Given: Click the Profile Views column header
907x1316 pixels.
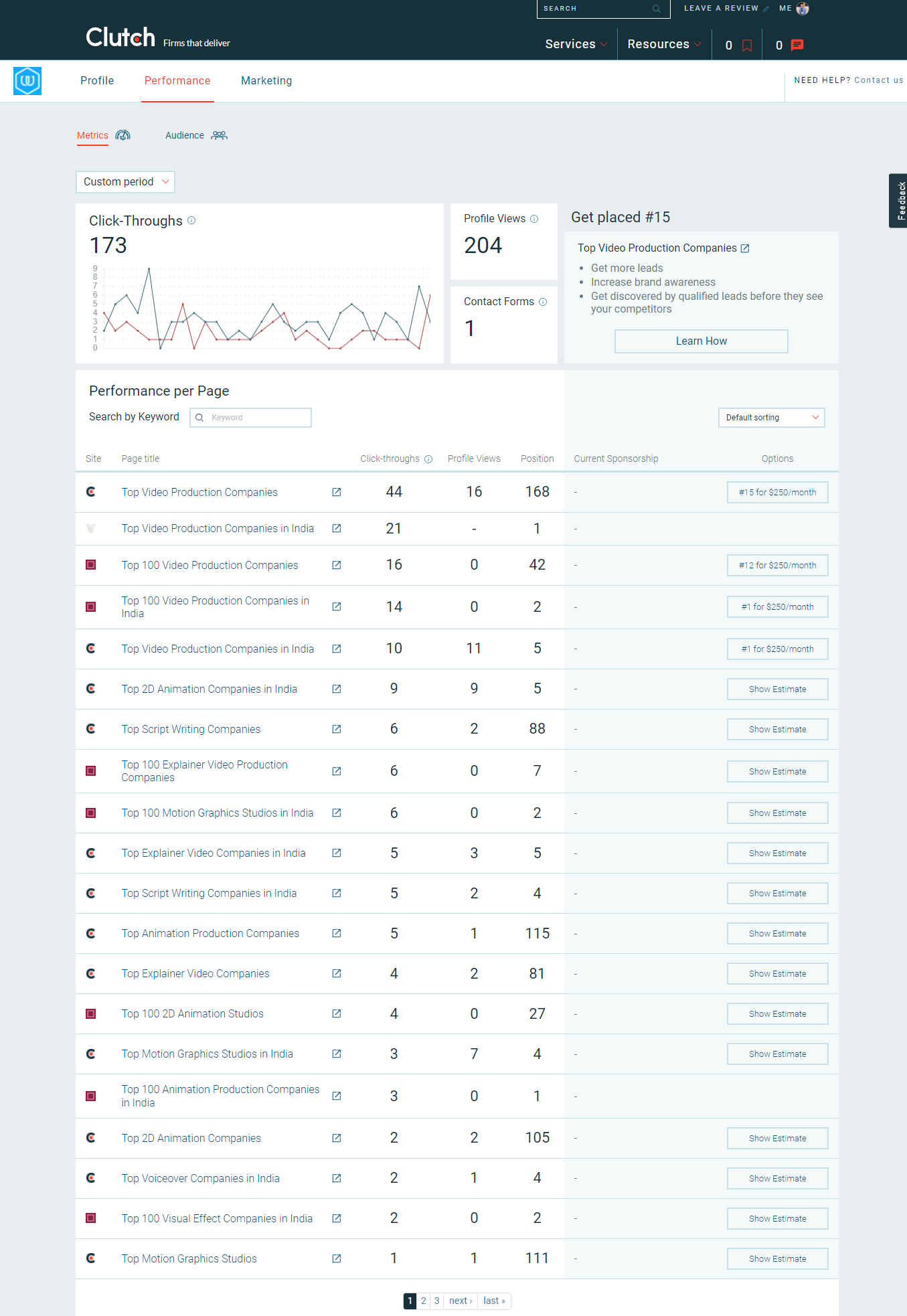Looking at the screenshot, I should (474, 459).
